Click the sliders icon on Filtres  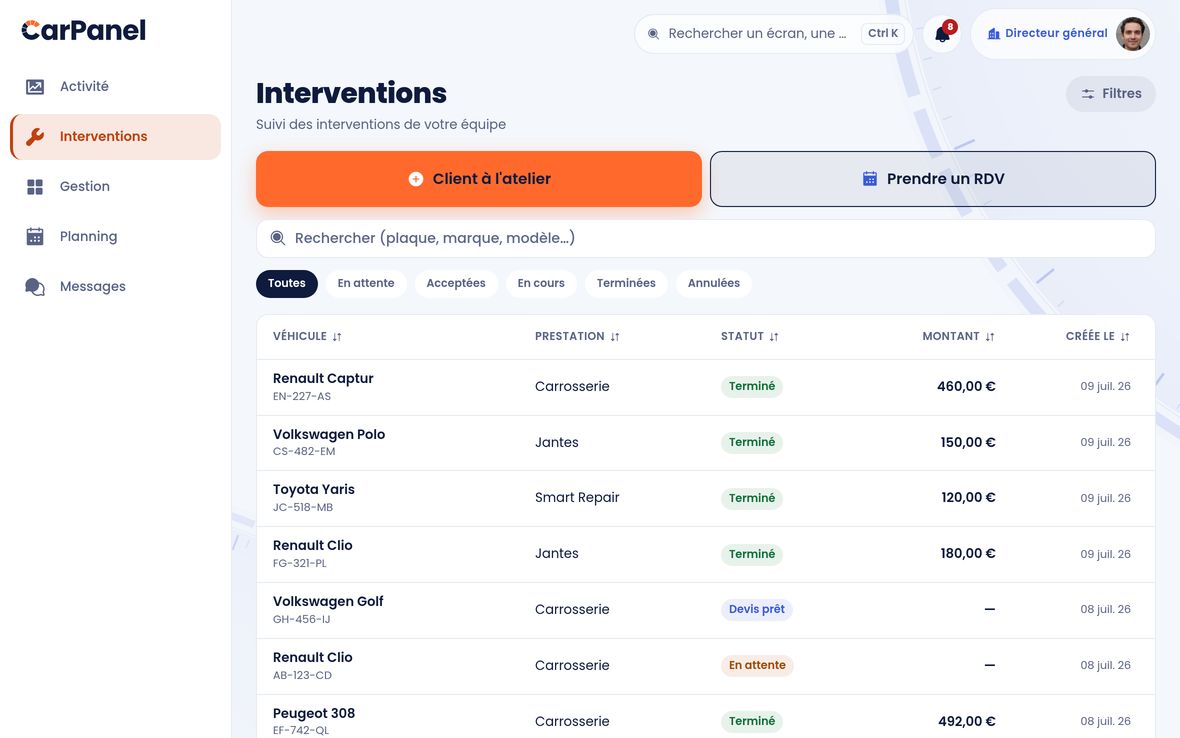(1088, 94)
